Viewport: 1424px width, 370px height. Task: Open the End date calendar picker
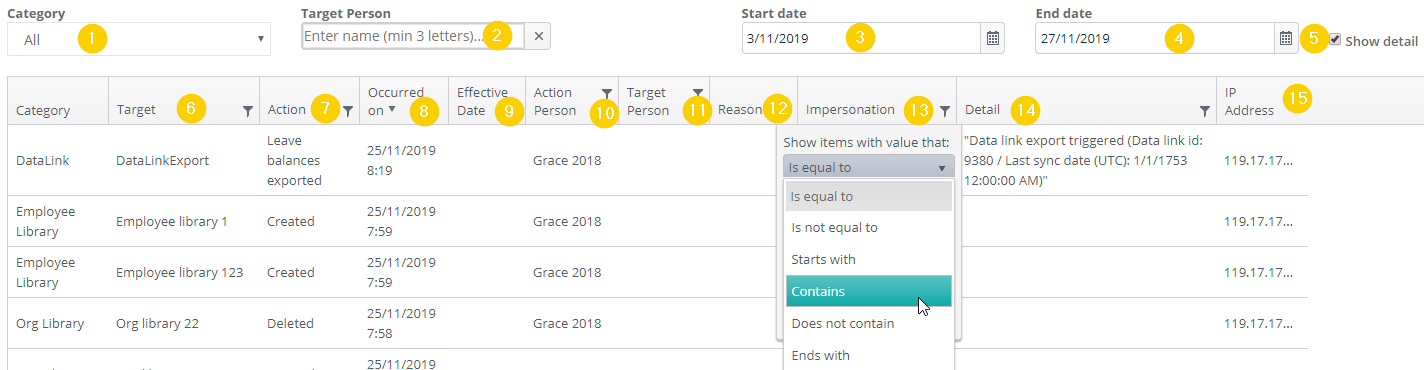tap(1286, 38)
